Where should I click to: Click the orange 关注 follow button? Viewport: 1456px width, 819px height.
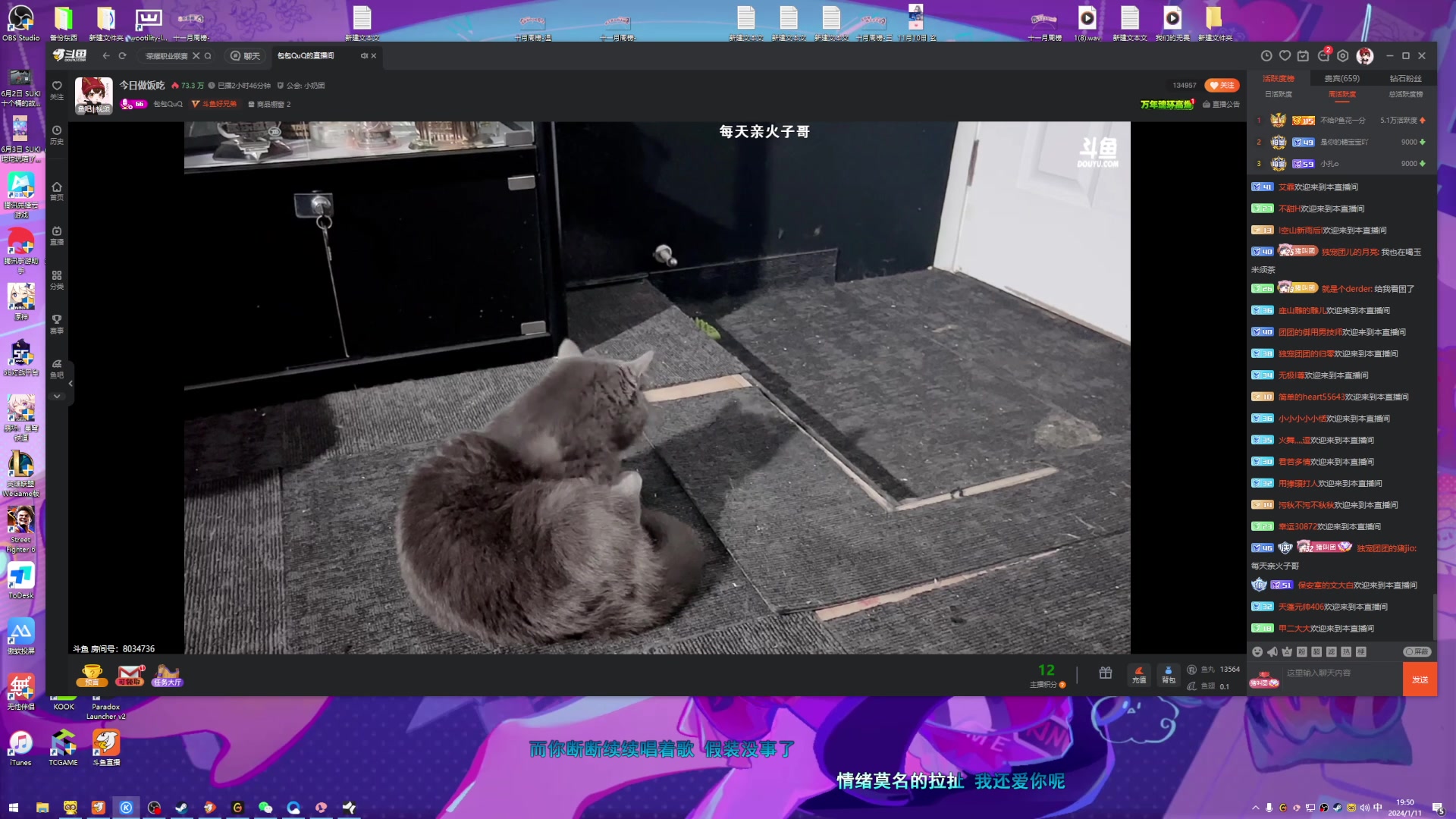tap(1222, 86)
